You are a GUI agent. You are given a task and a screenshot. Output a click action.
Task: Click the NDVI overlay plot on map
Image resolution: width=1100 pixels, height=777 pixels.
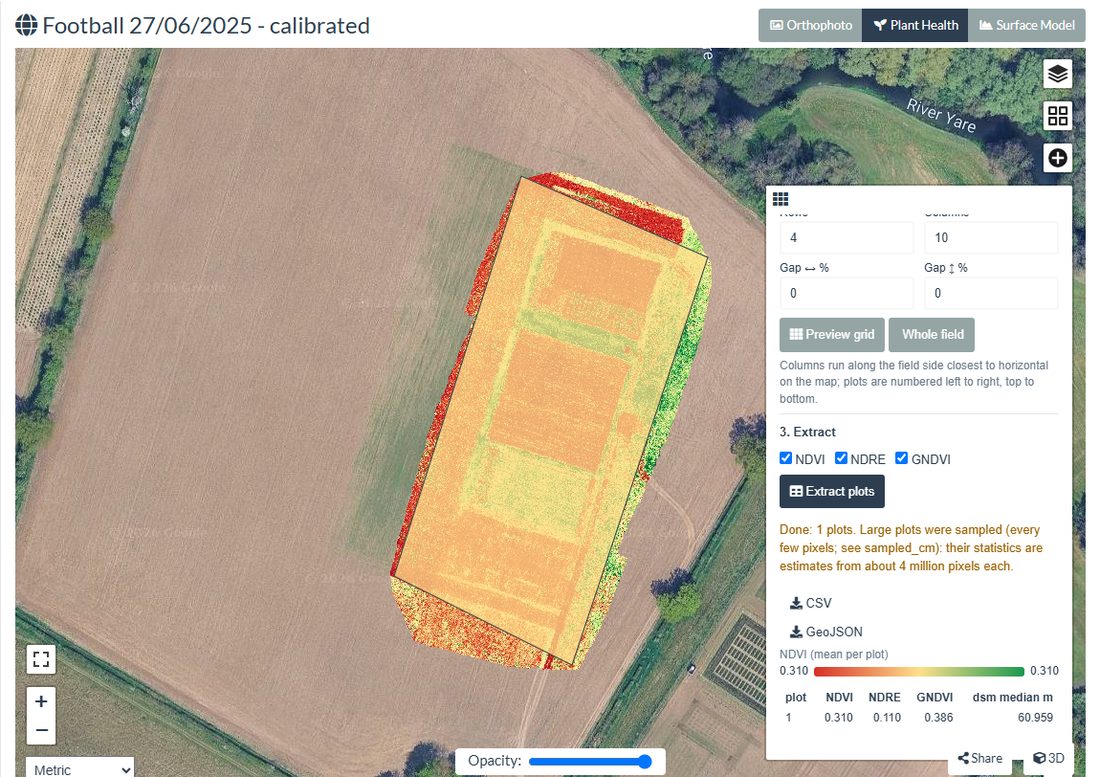(x=551, y=421)
